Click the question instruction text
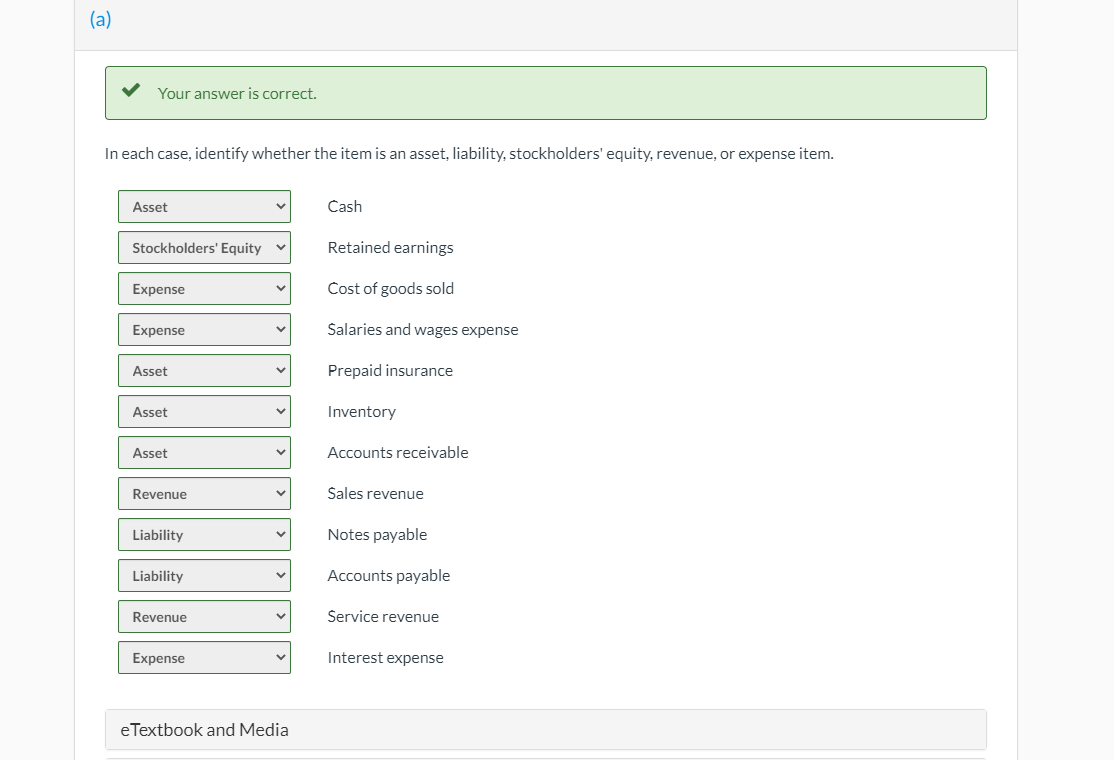 [x=469, y=154]
